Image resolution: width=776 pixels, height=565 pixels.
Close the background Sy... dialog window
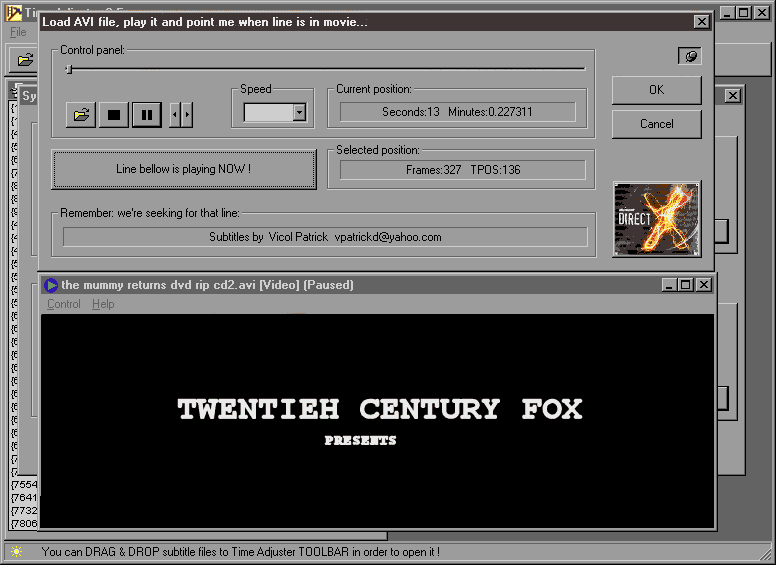point(732,95)
